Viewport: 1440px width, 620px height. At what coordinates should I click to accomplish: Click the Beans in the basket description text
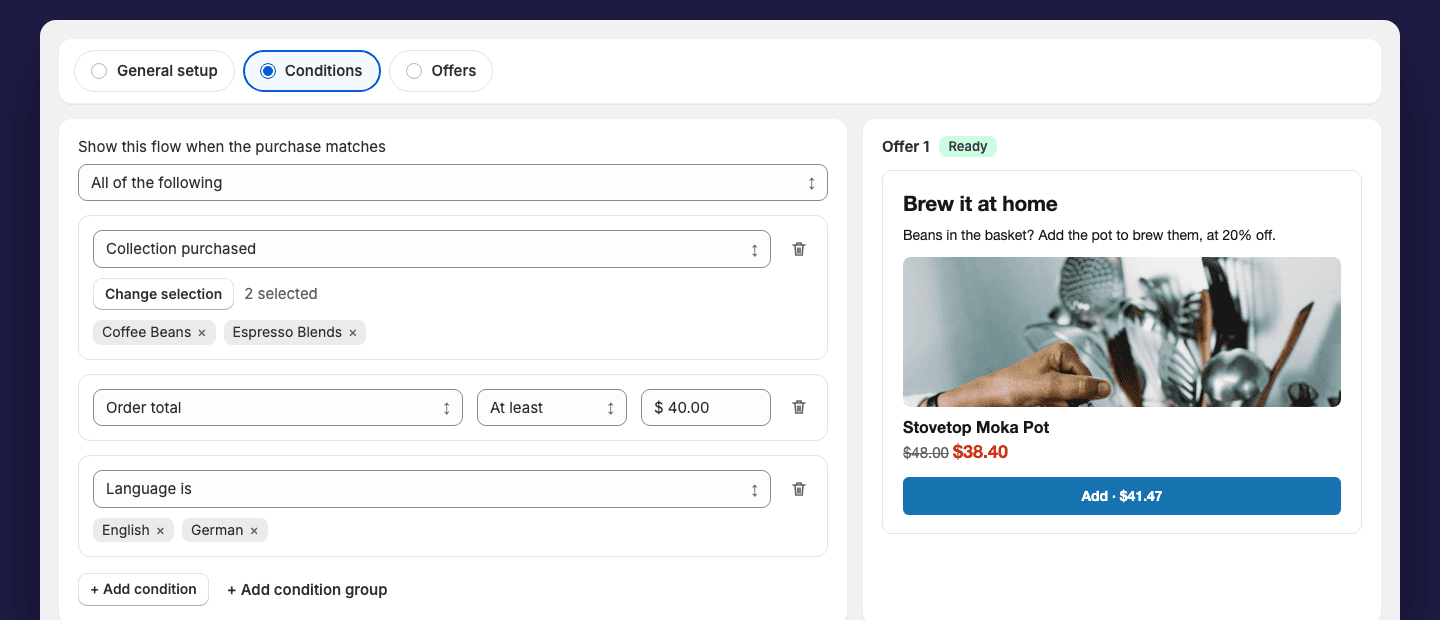click(x=1089, y=235)
